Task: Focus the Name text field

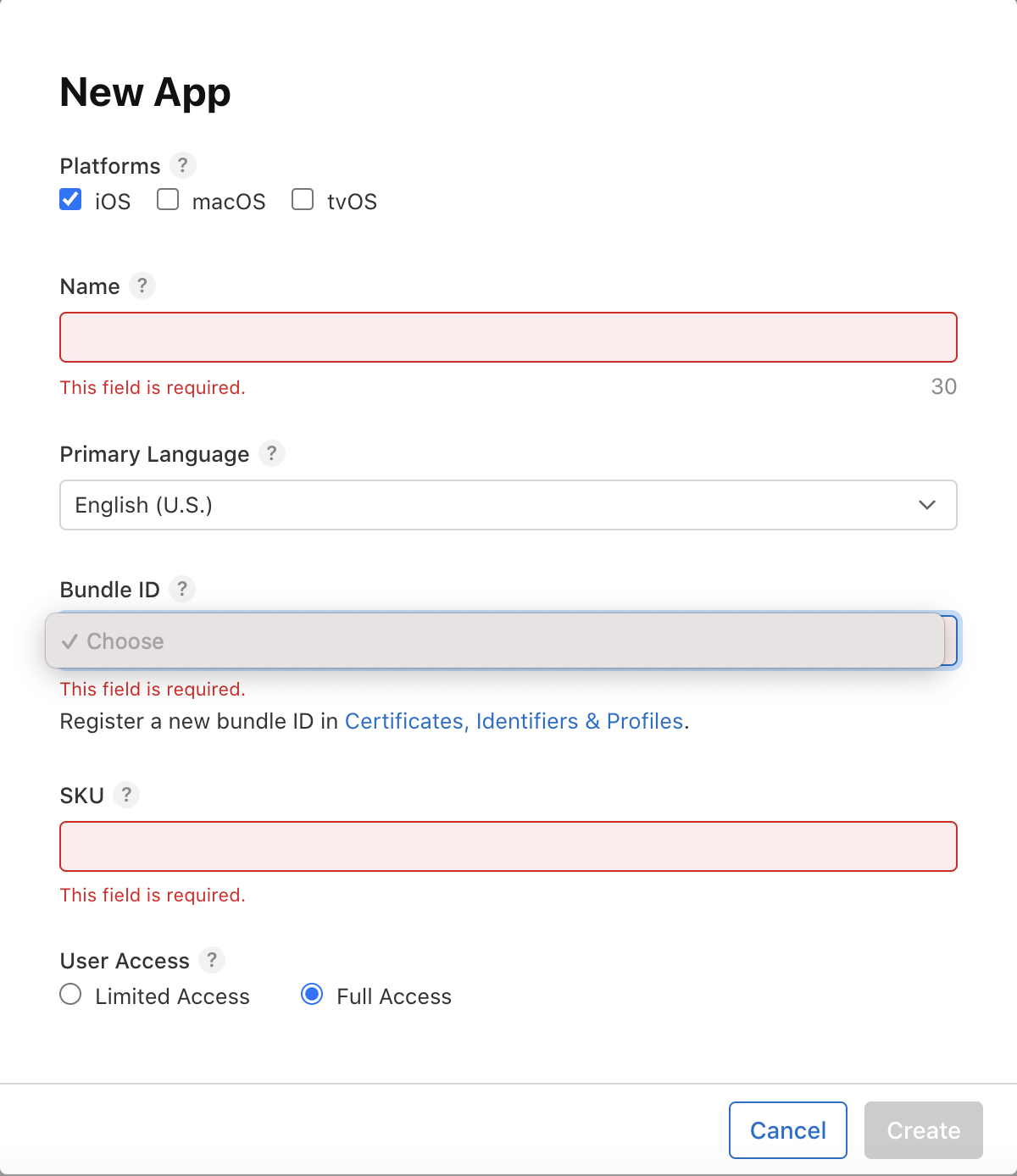Action: (x=508, y=337)
